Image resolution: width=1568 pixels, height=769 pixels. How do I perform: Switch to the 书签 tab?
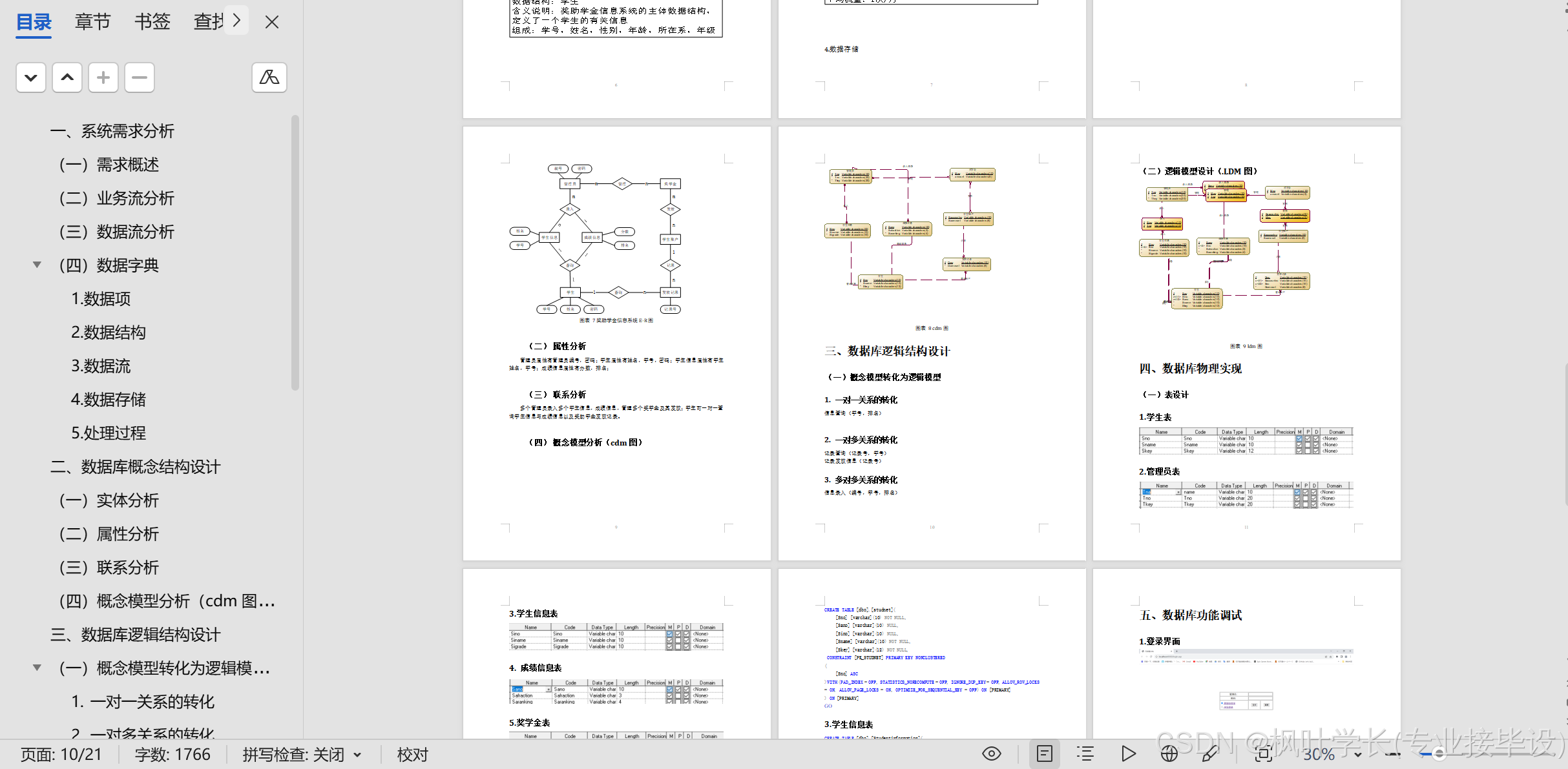[x=152, y=22]
